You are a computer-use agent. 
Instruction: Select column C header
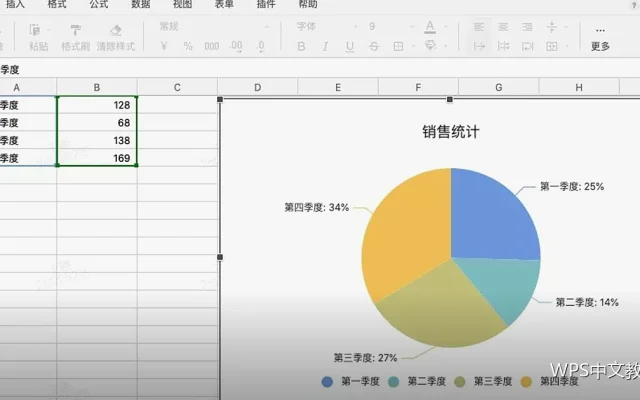pyautogui.click(x=177, y=87)
